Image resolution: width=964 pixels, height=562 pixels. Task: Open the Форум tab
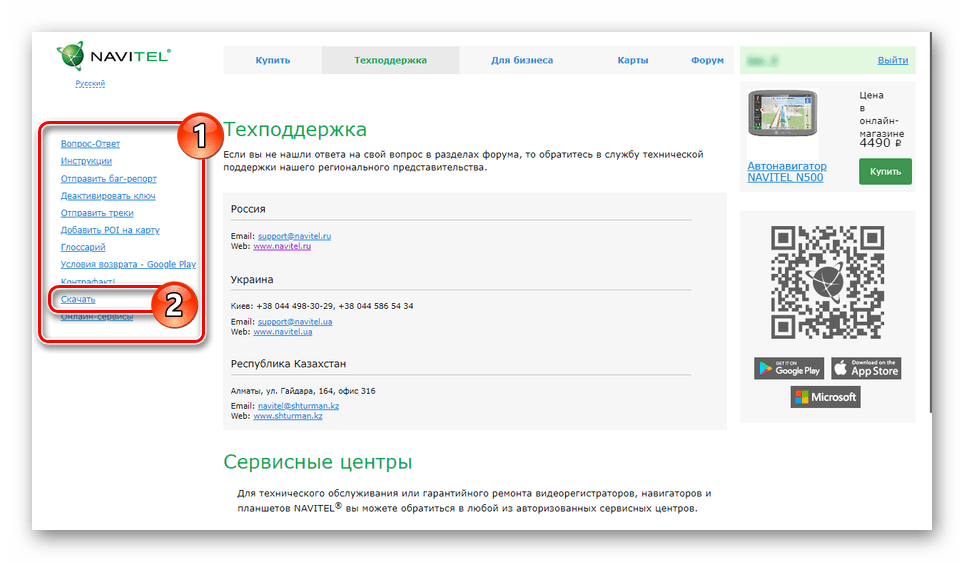[707, 60]
